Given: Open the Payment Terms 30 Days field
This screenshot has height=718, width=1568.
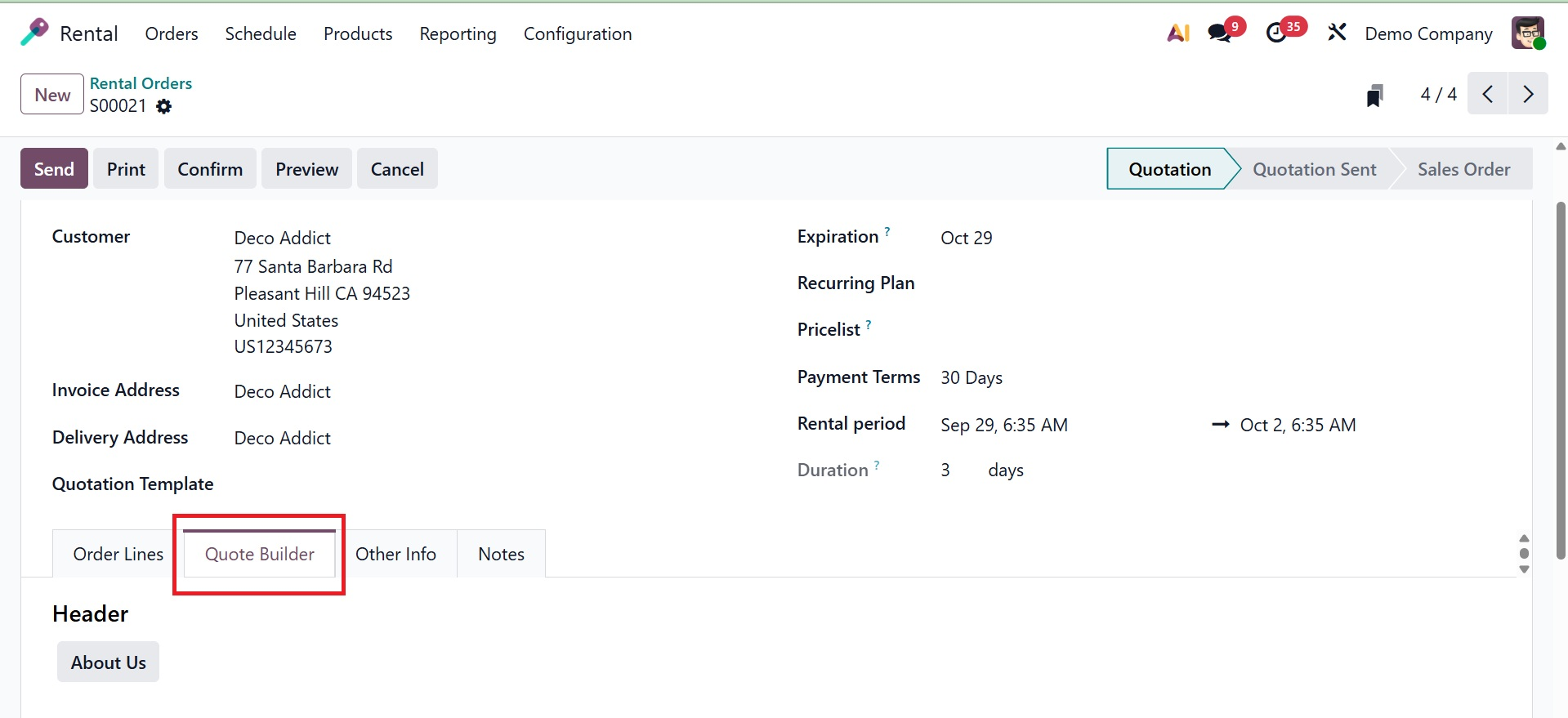Looking at the screenshot, I should point(972,377).
